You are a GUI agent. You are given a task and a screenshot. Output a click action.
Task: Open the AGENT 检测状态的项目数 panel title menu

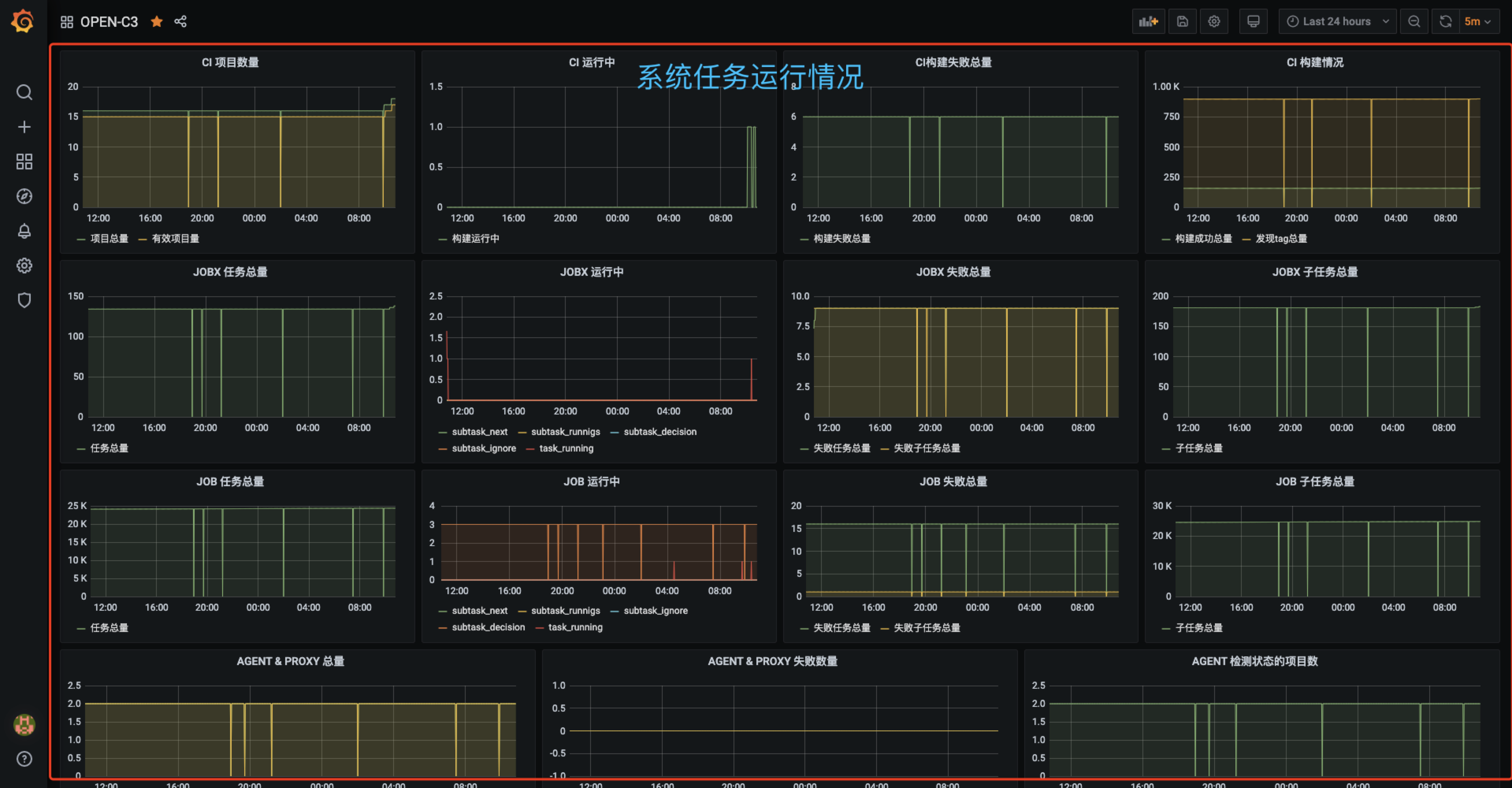[1254, 661]
